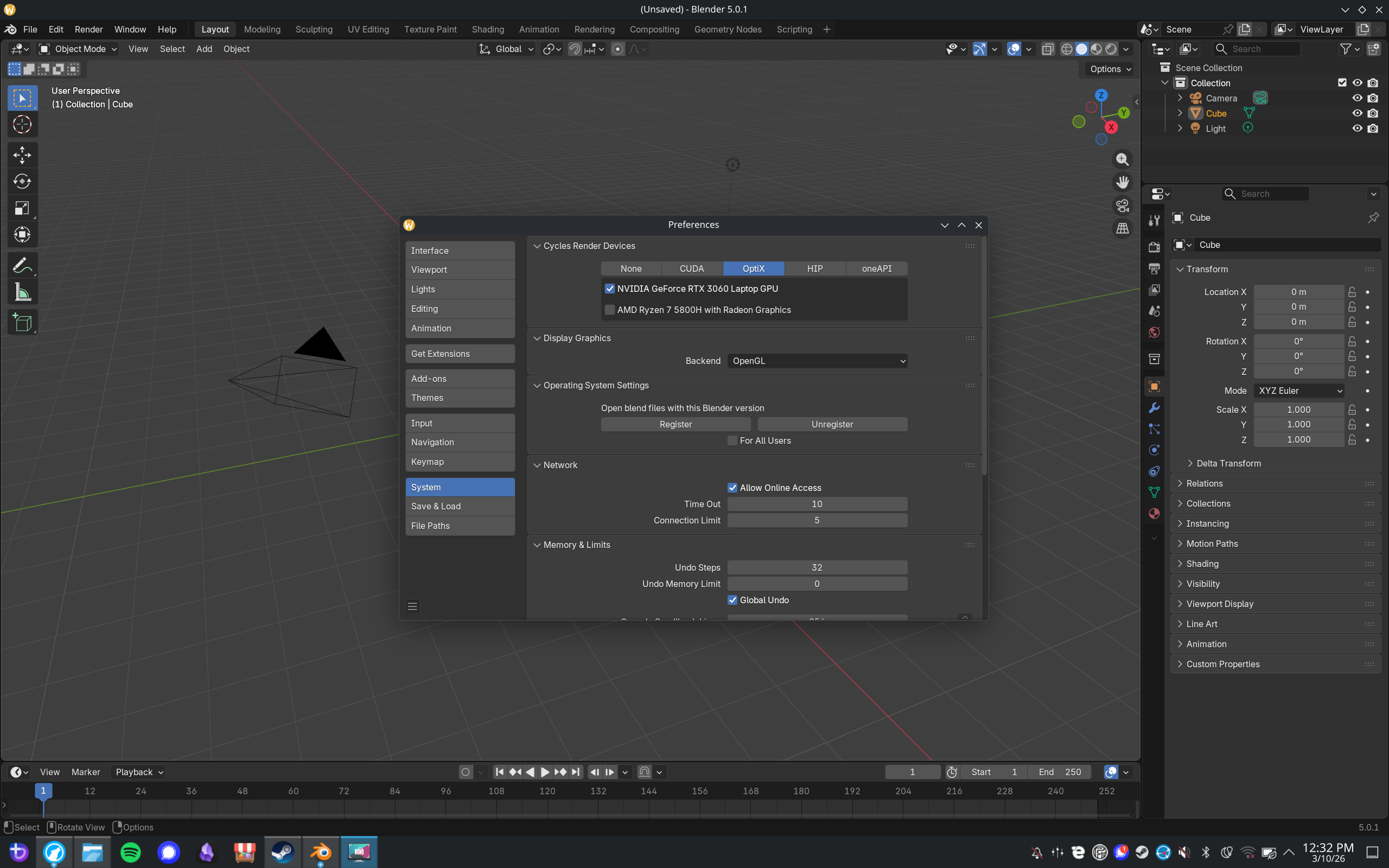
Task: Open the display Backend OpenGL dropdown
Action: [x=817, y=361]
